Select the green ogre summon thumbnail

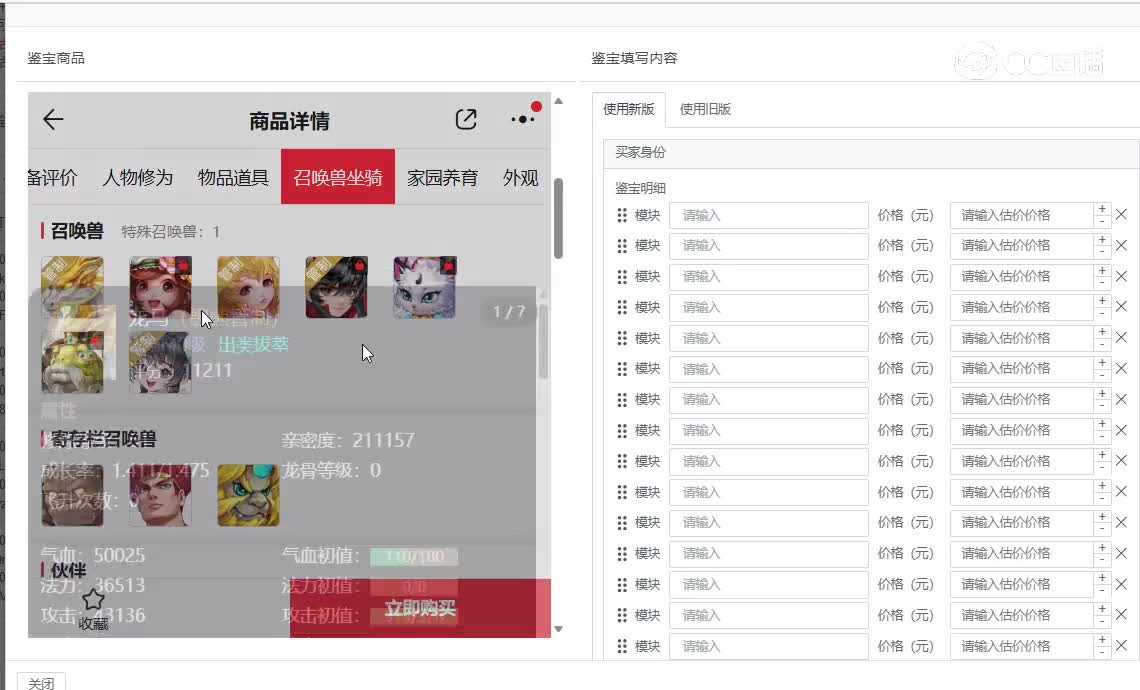(72, 362)
